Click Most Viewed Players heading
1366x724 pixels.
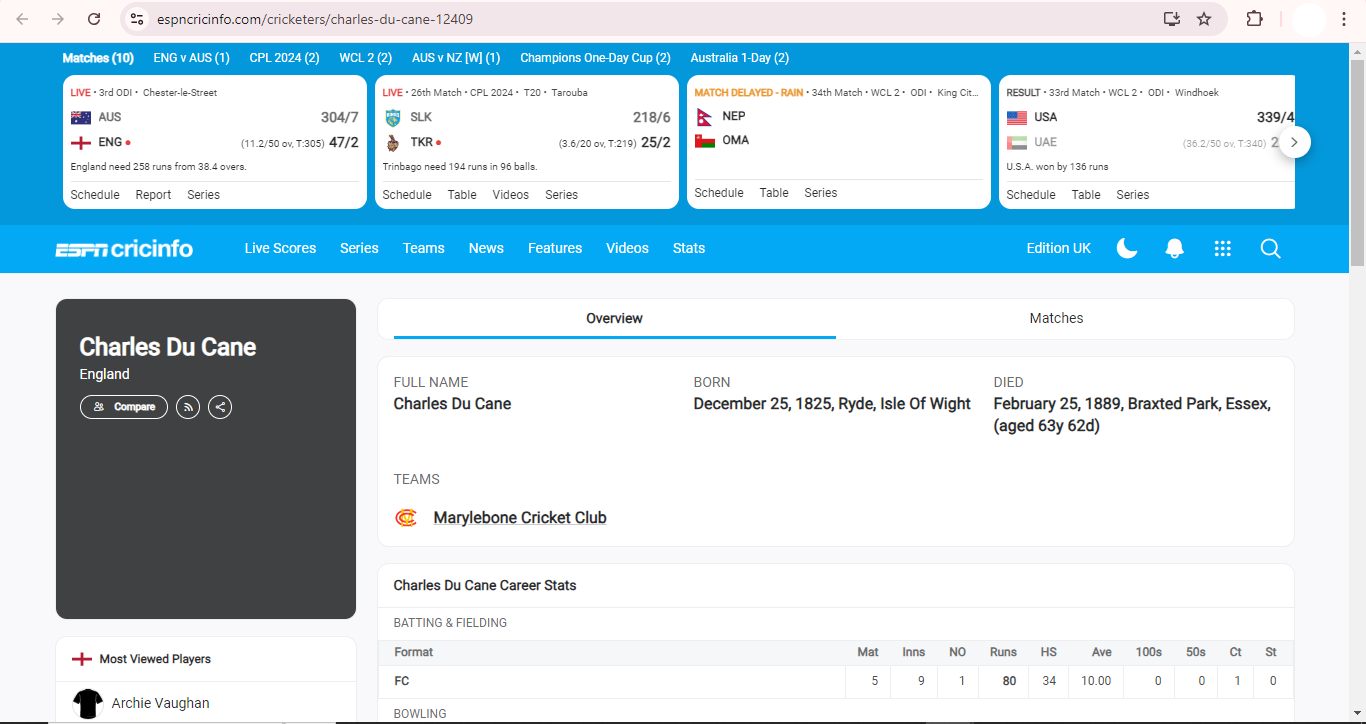[x=155, y=659]
